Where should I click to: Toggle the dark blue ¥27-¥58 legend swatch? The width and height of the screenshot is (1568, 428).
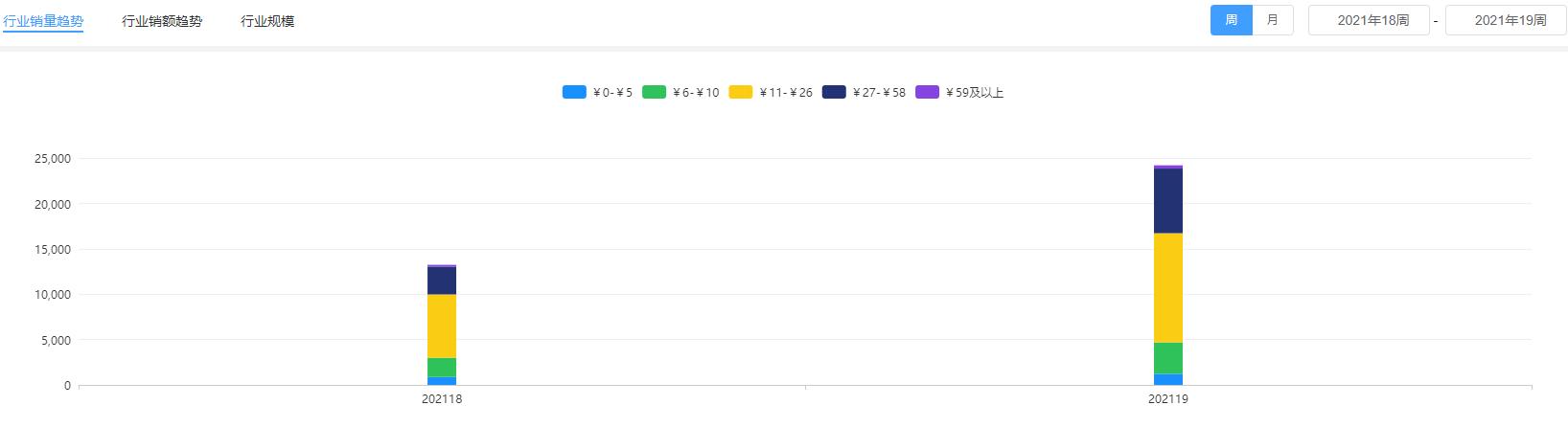pos(834,93)
